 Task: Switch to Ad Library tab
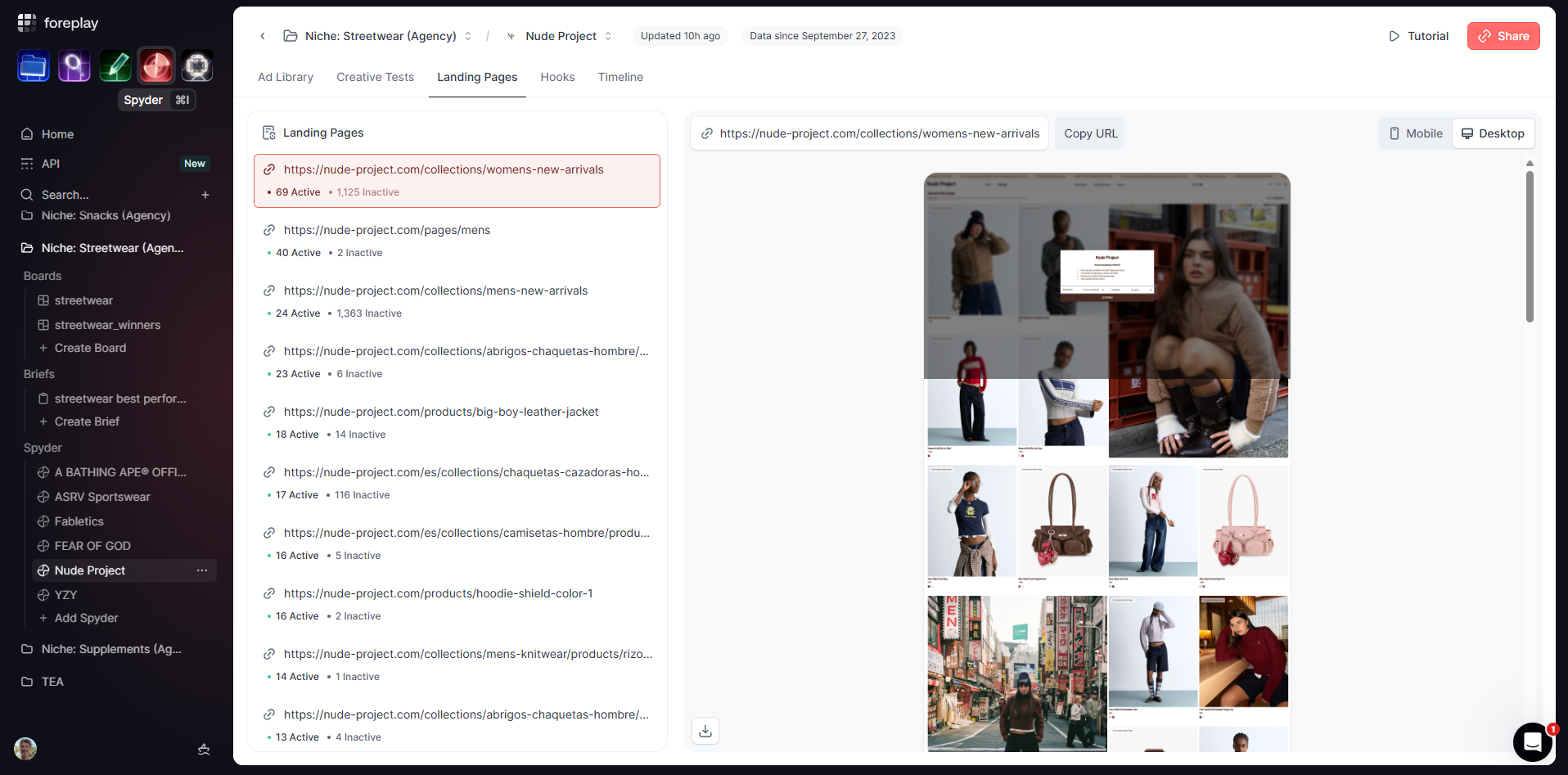pos(286,77)
